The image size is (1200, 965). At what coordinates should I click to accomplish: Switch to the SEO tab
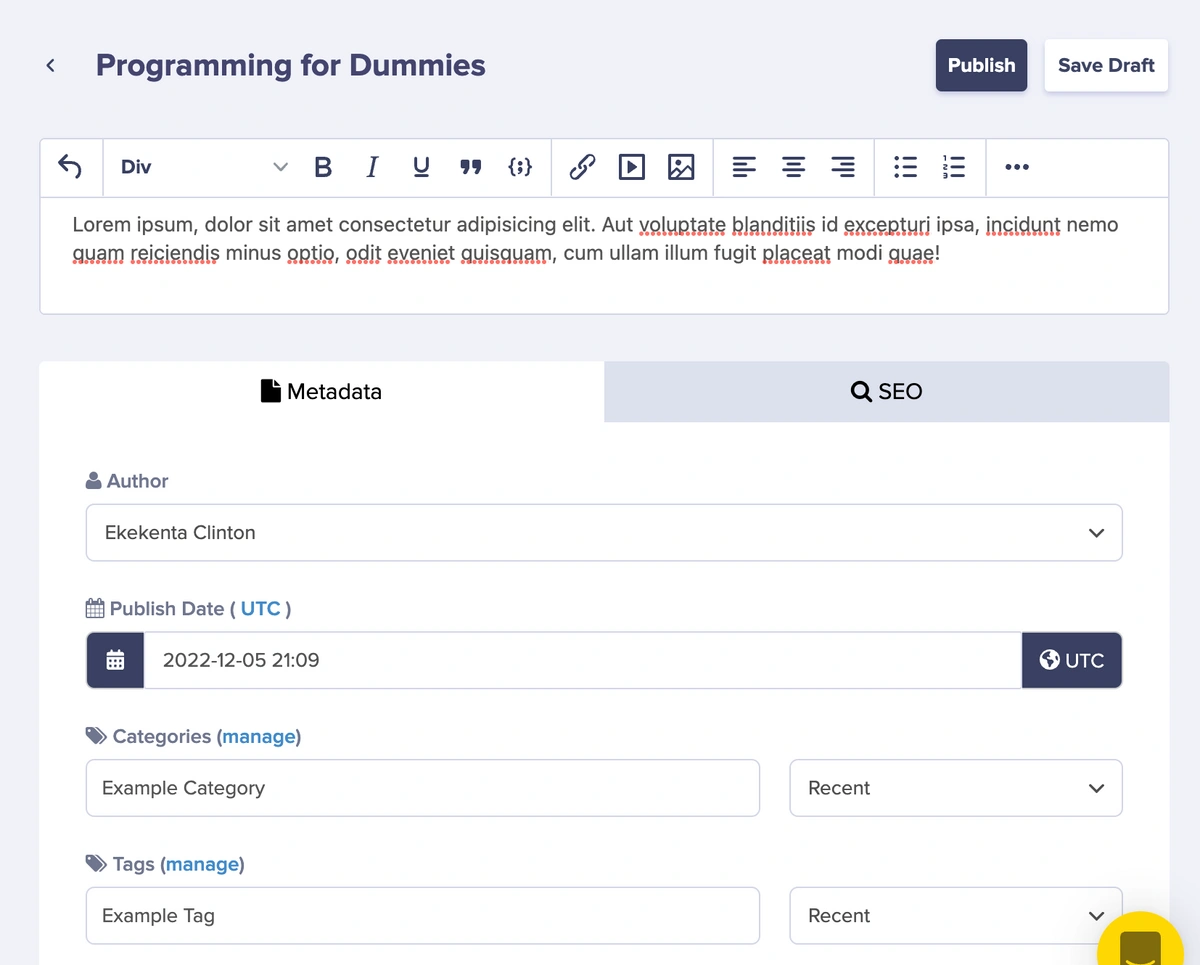tap(886, 392)
